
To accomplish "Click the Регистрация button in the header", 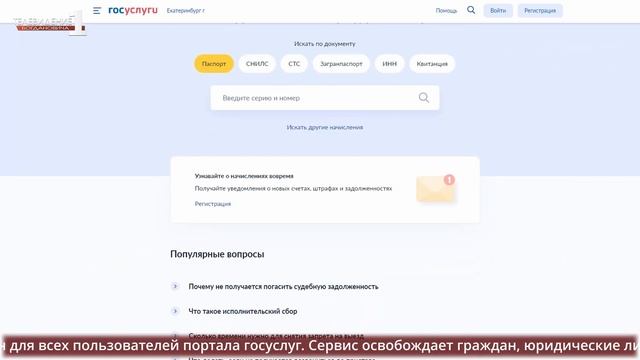I will coord(540,11).
